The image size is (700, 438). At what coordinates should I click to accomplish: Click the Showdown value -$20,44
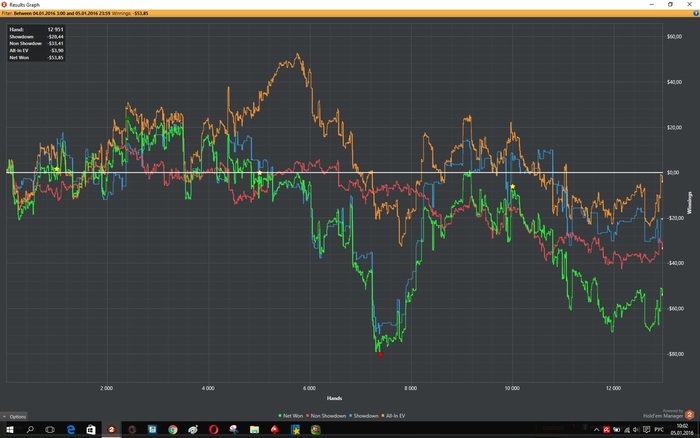click(56, 37)
